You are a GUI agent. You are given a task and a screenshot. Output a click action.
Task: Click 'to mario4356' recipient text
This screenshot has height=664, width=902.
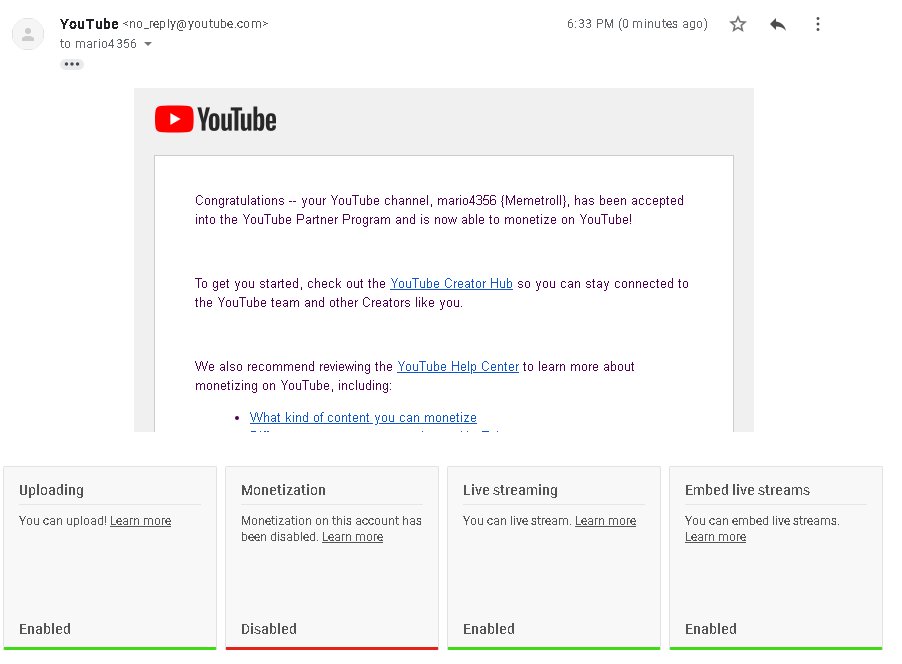point(98,44)
